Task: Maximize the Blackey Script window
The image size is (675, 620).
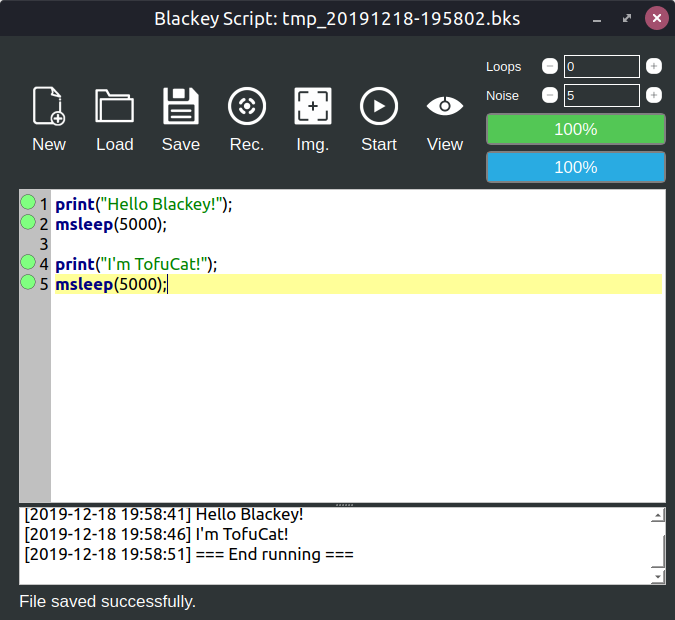Action: (x=627, y=18)
